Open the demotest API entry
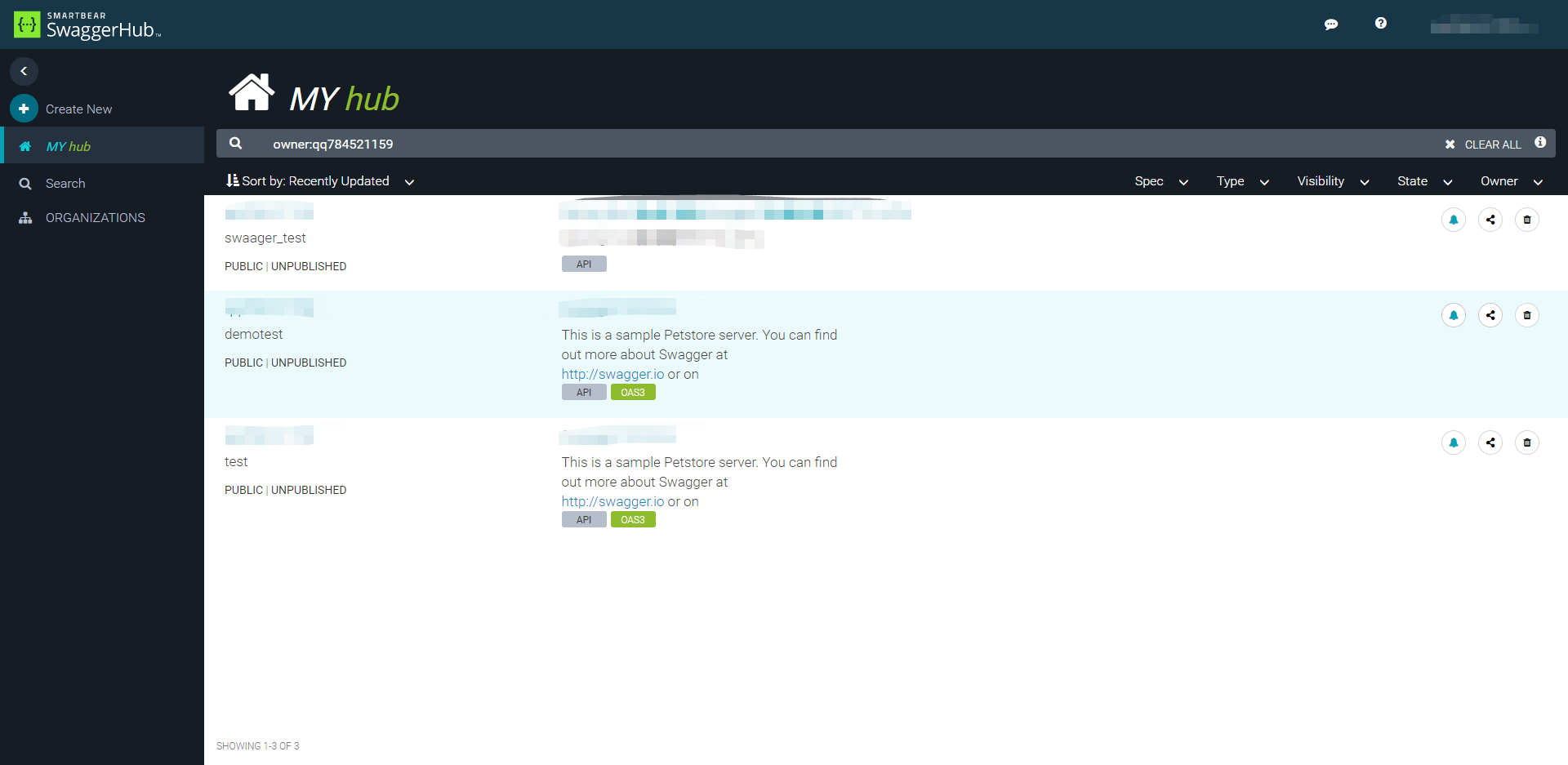Image resolution: width=1568 pixels, height=765 pixels. [253, 335]
